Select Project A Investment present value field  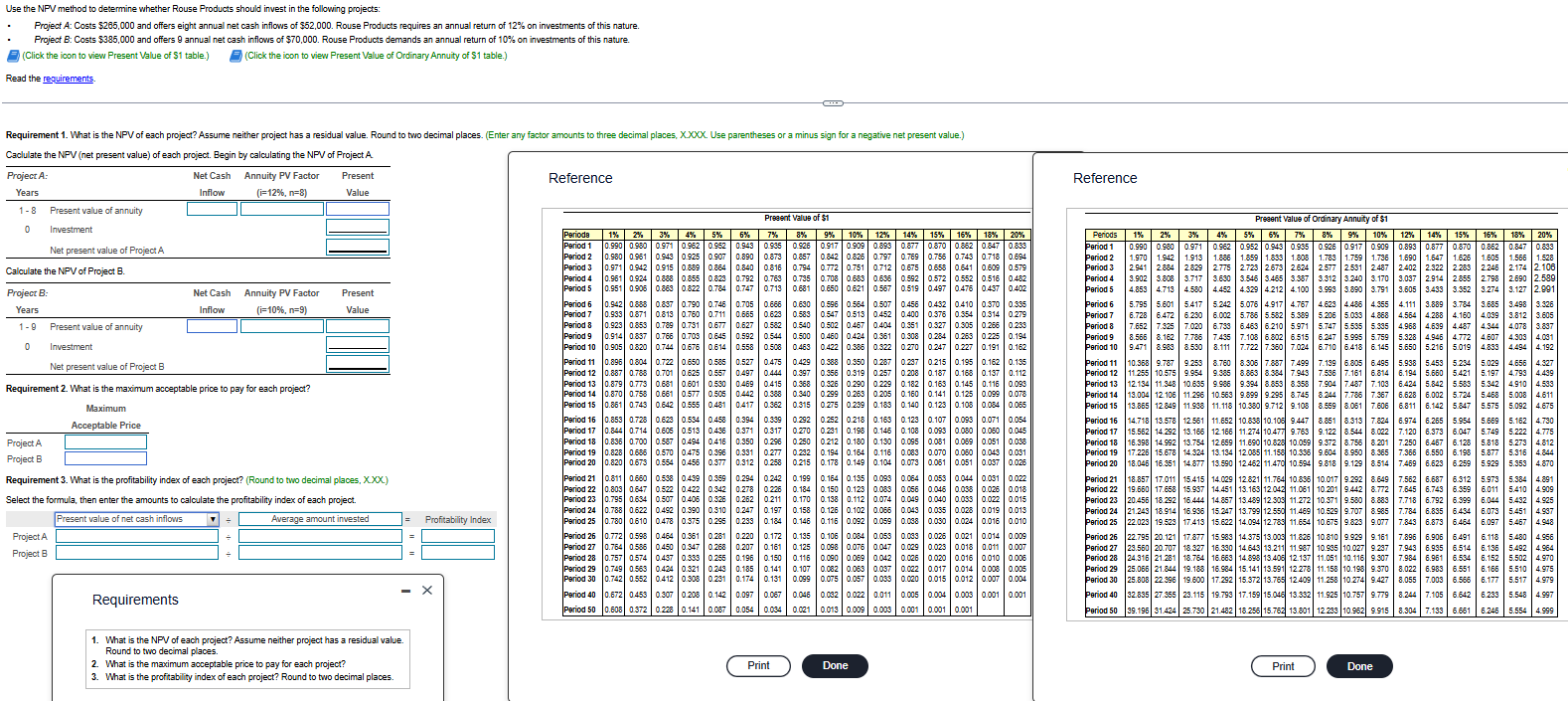pos(357,229)
